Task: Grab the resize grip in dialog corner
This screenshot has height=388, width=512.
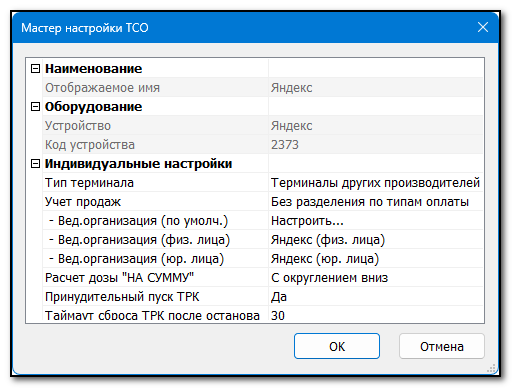Action: (x=491, y=368)
